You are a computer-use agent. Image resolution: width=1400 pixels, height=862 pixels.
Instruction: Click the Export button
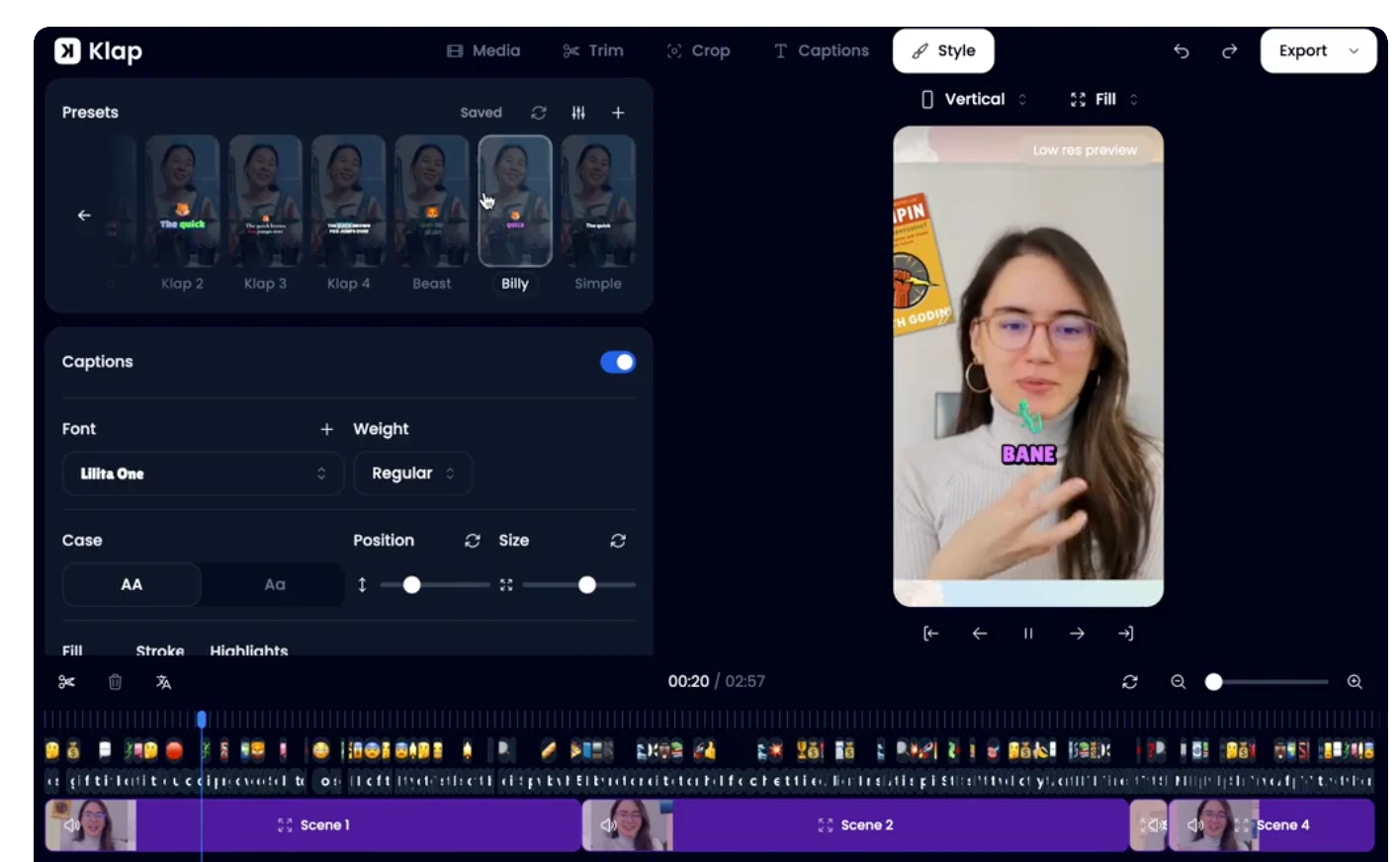click(1318, 50)
